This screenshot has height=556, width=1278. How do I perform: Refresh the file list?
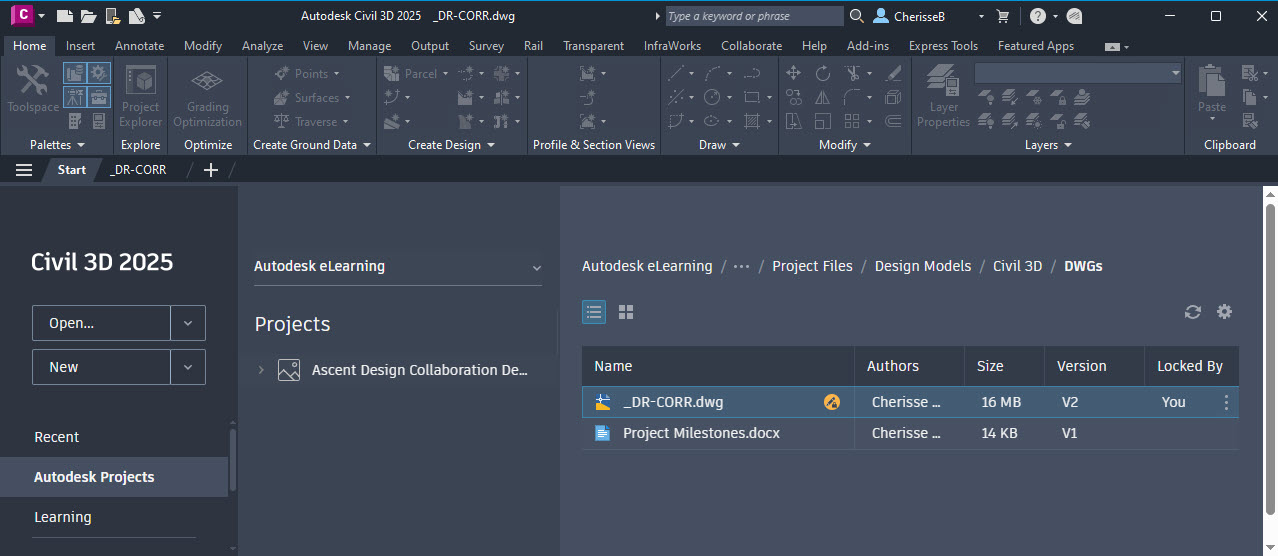point(1192,312)
